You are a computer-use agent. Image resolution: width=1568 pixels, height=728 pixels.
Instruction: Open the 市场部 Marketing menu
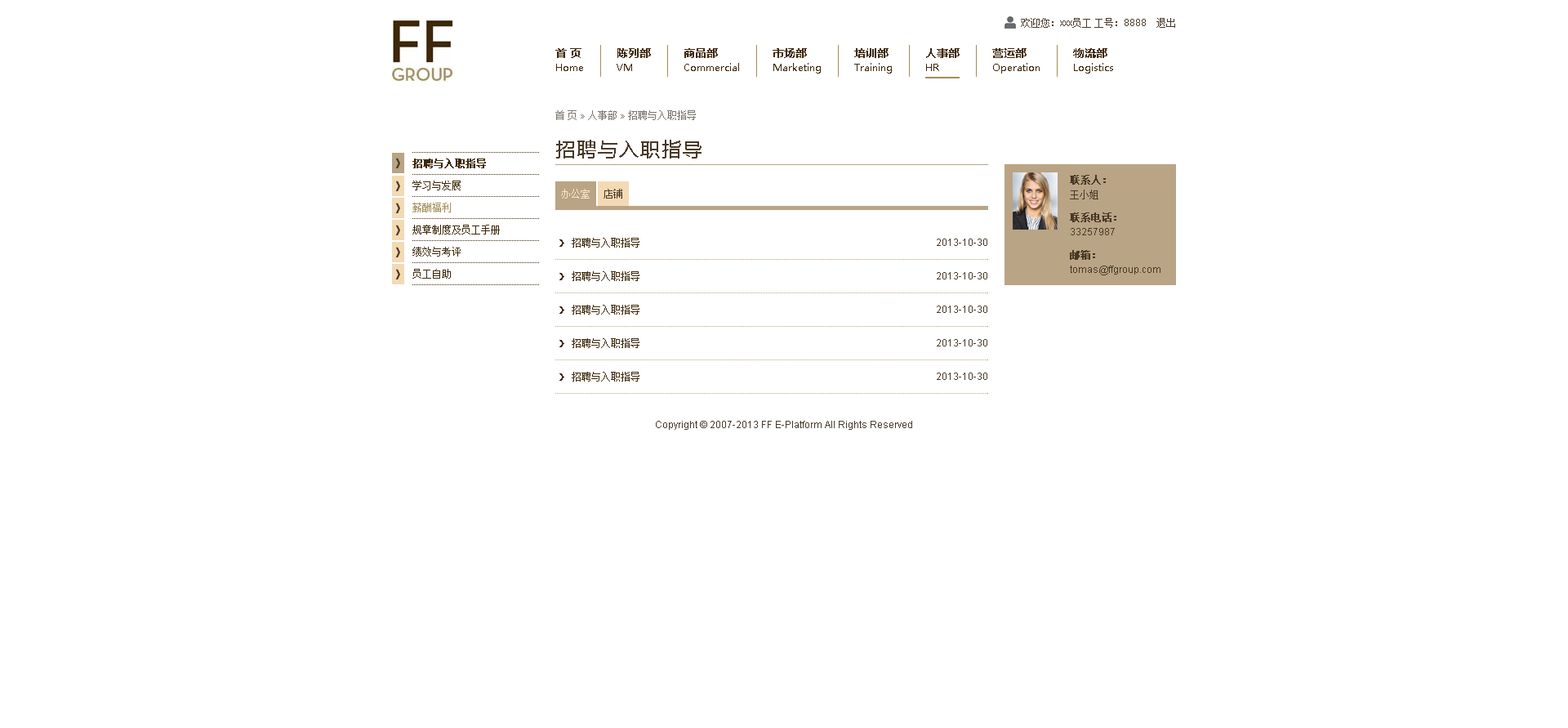point(796,60)
